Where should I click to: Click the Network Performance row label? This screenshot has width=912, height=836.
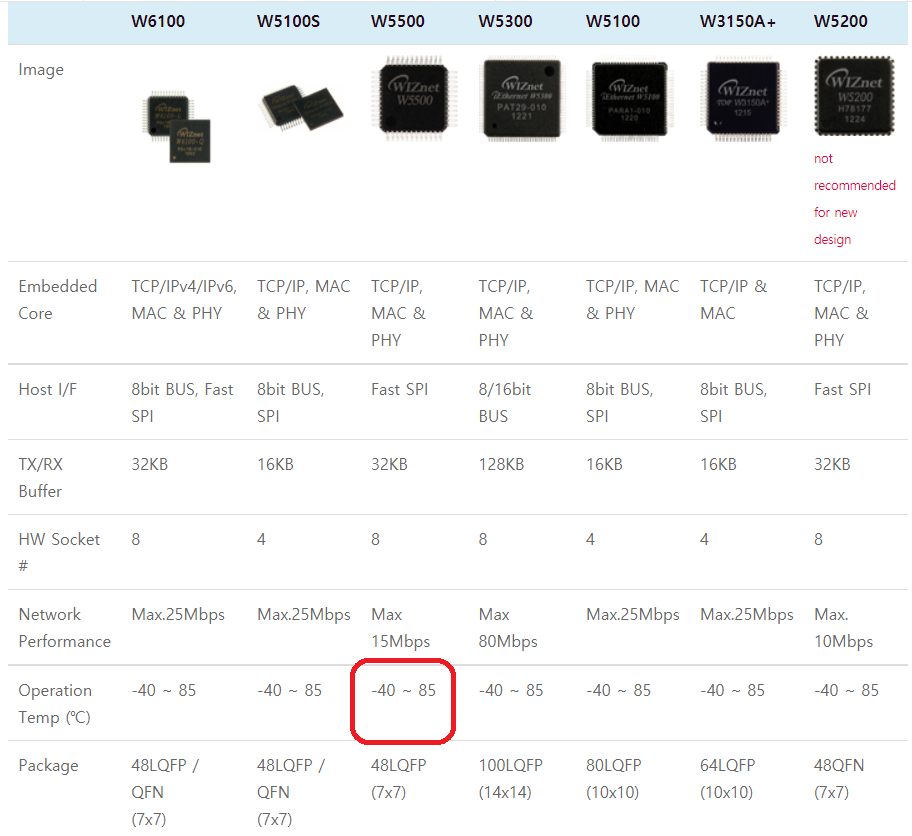(x=65, y=628)
